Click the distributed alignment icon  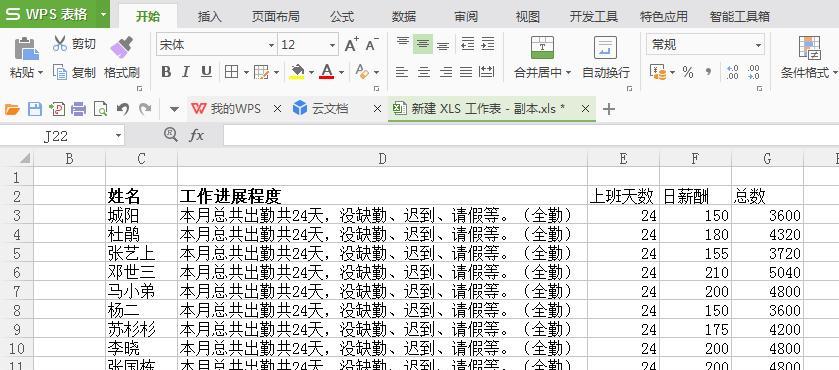tap(486, 72)
